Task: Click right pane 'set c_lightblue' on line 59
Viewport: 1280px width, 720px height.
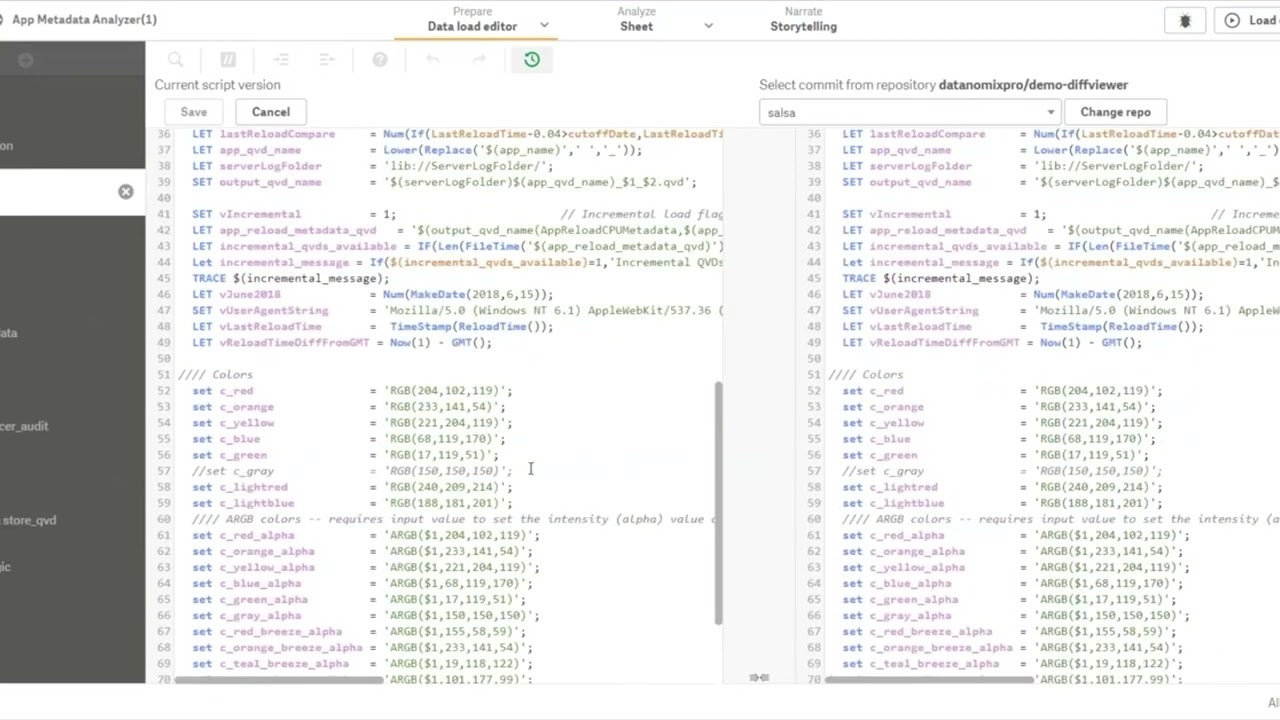Action: [x=893, y=503]
